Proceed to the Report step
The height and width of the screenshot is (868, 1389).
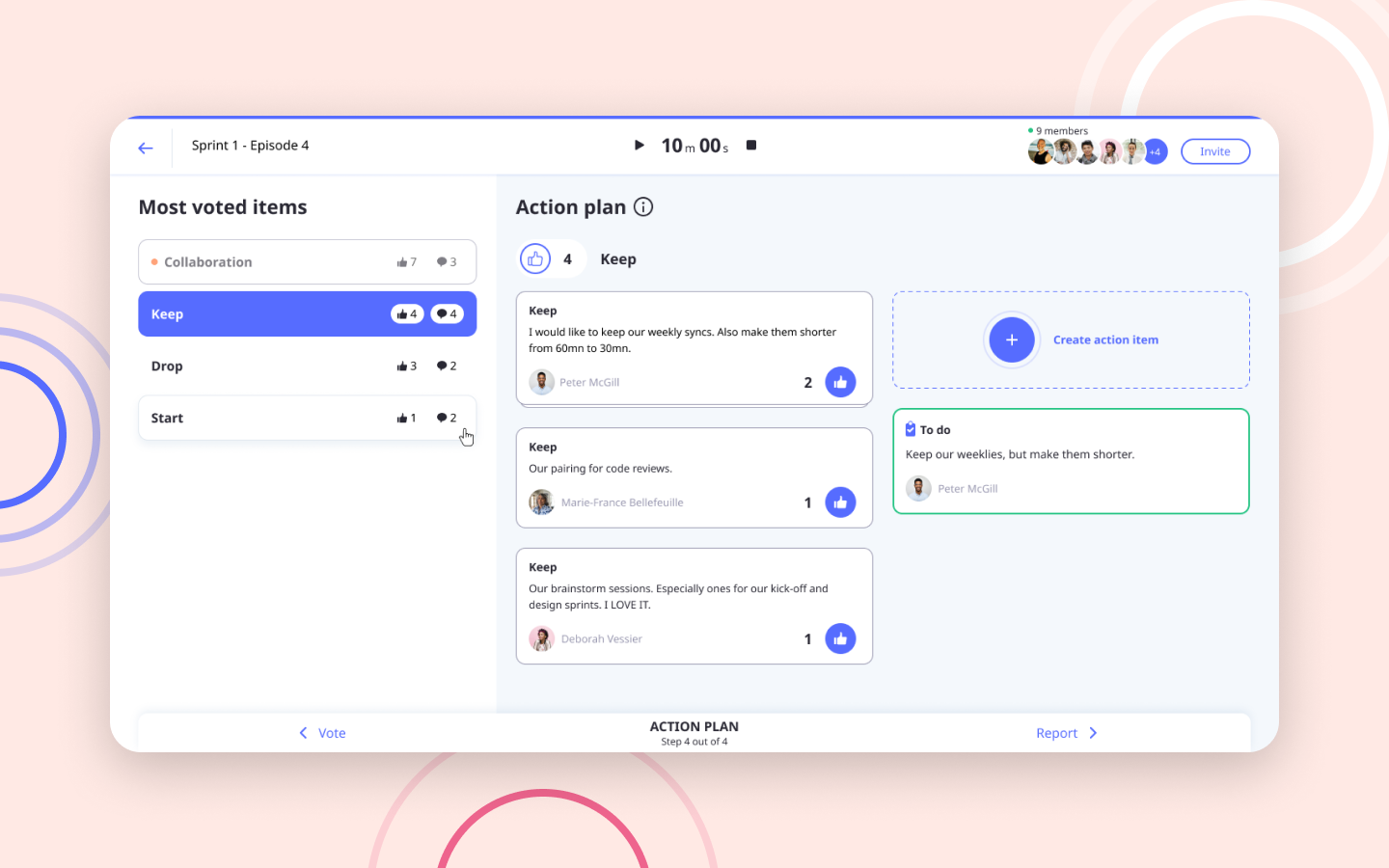1067,733
